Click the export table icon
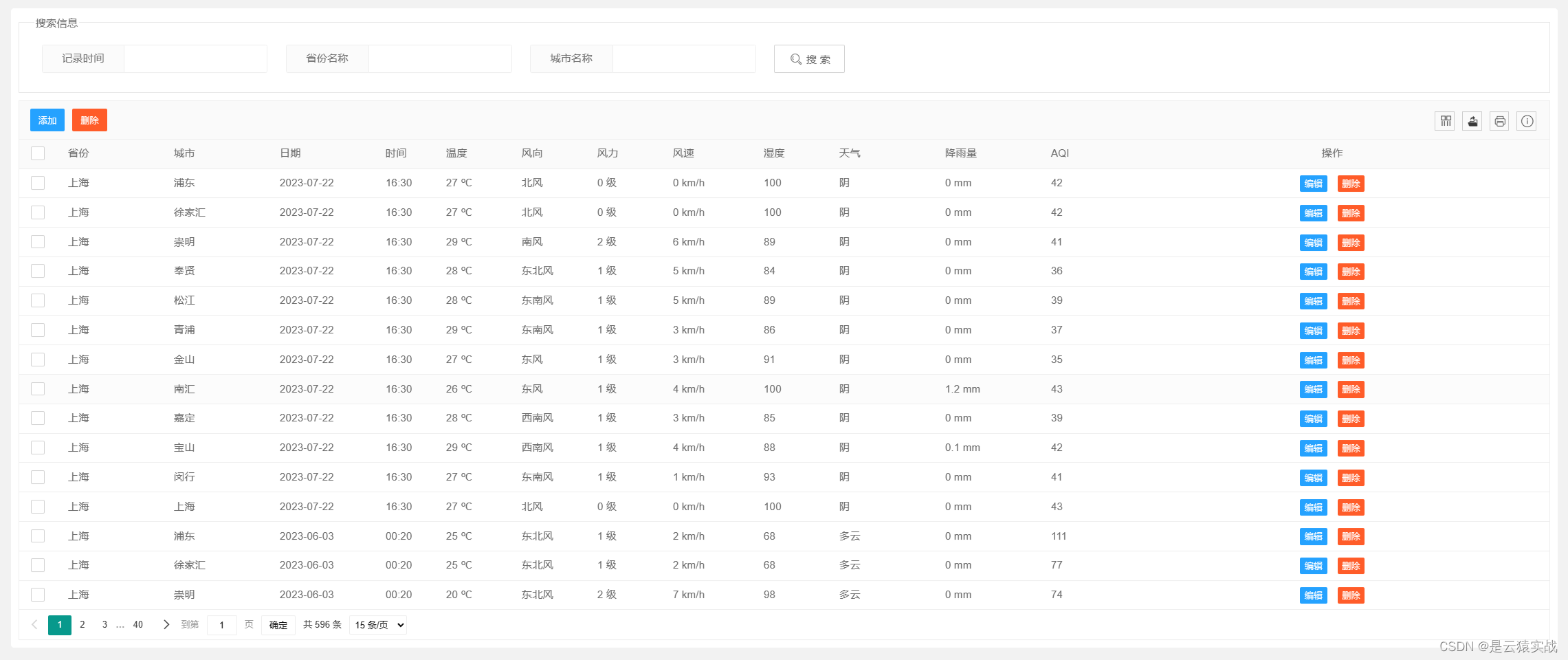1568x660 pixels. coord(1472,121)
